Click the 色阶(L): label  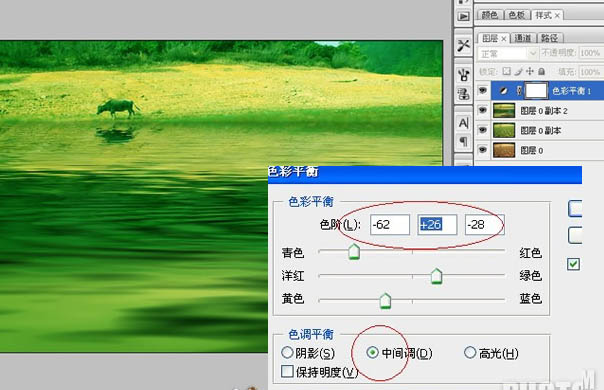click(340, 225)
